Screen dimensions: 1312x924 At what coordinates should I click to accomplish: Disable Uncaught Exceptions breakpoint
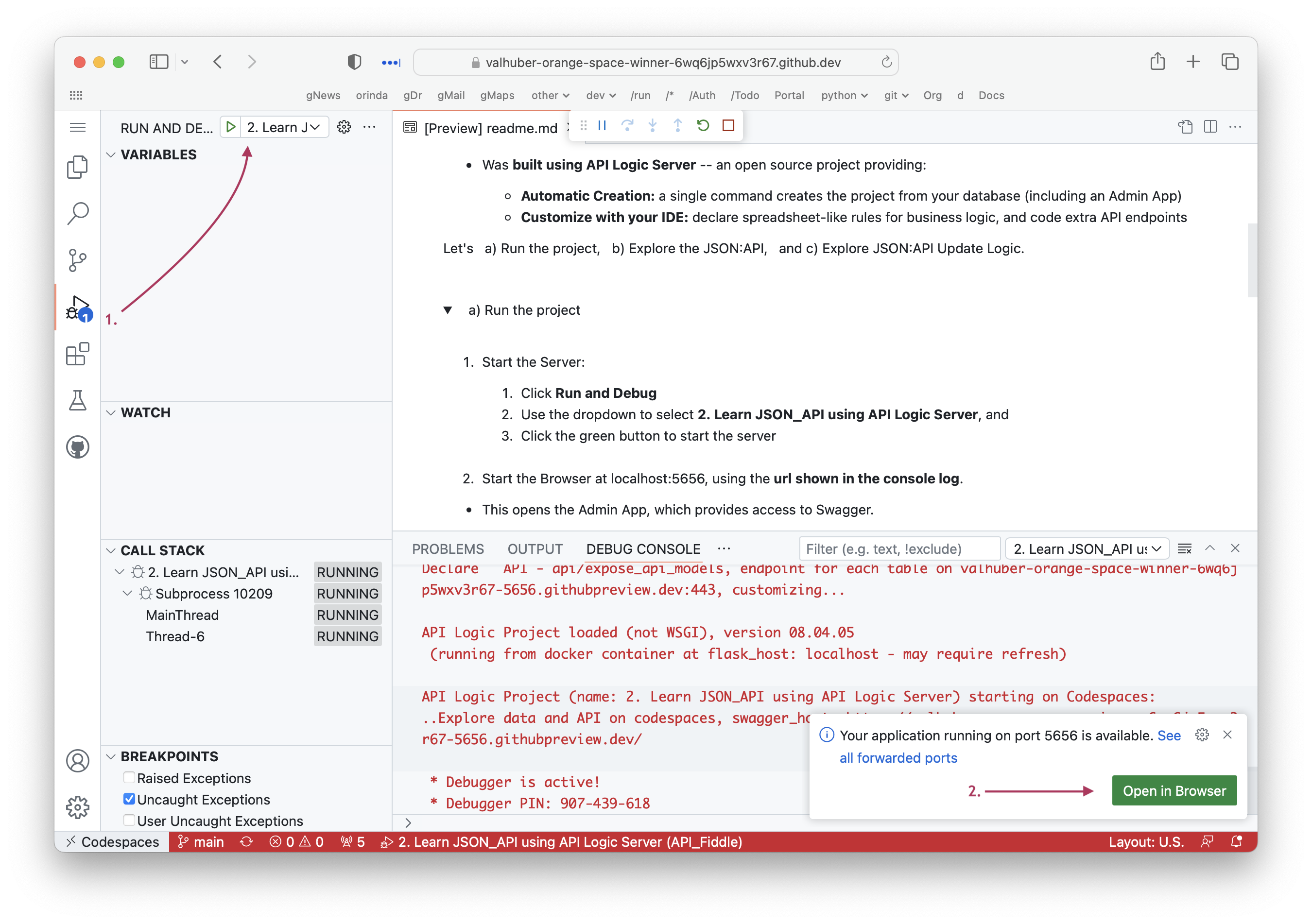129,799
